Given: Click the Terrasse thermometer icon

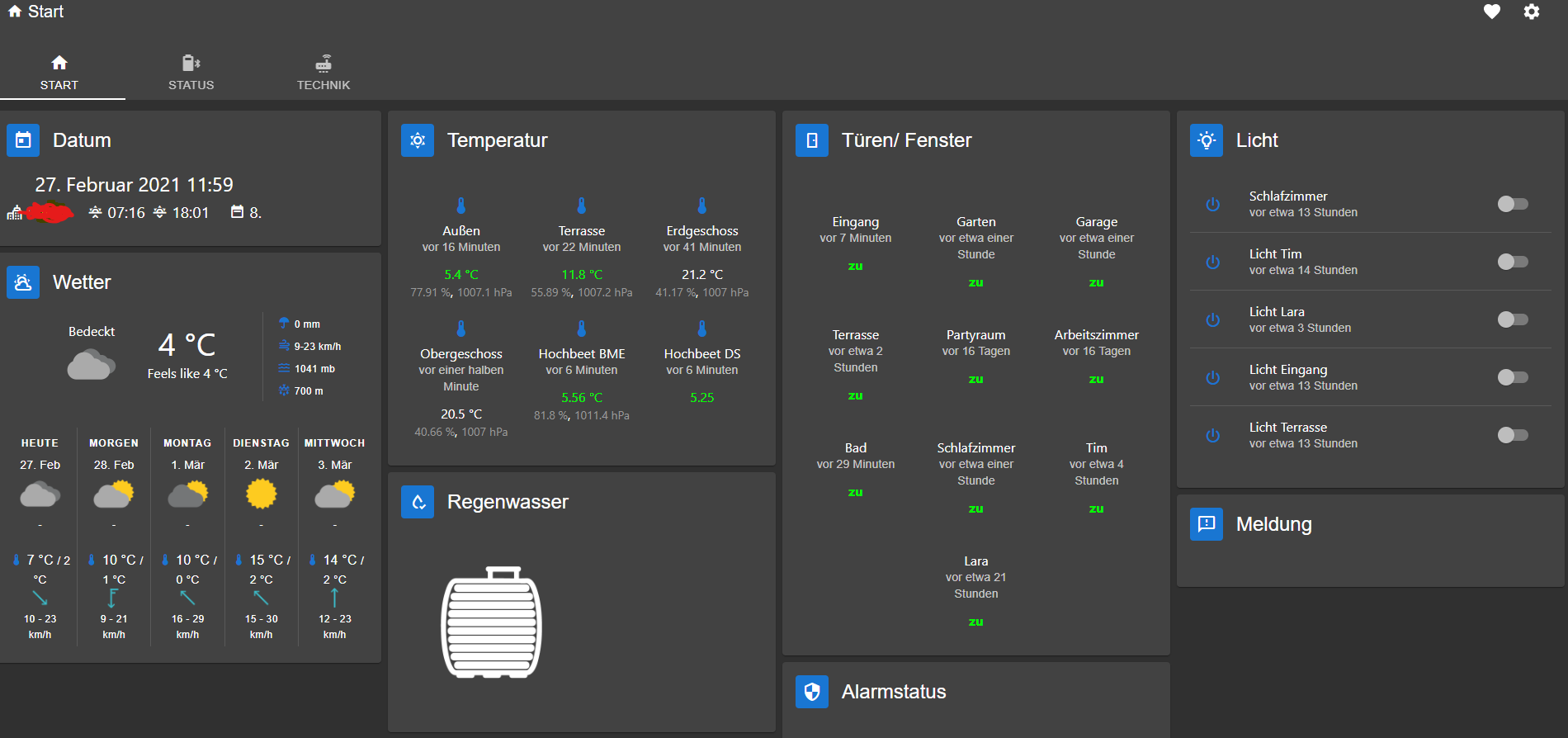Looking at the screenshot, I should [582, 206].
